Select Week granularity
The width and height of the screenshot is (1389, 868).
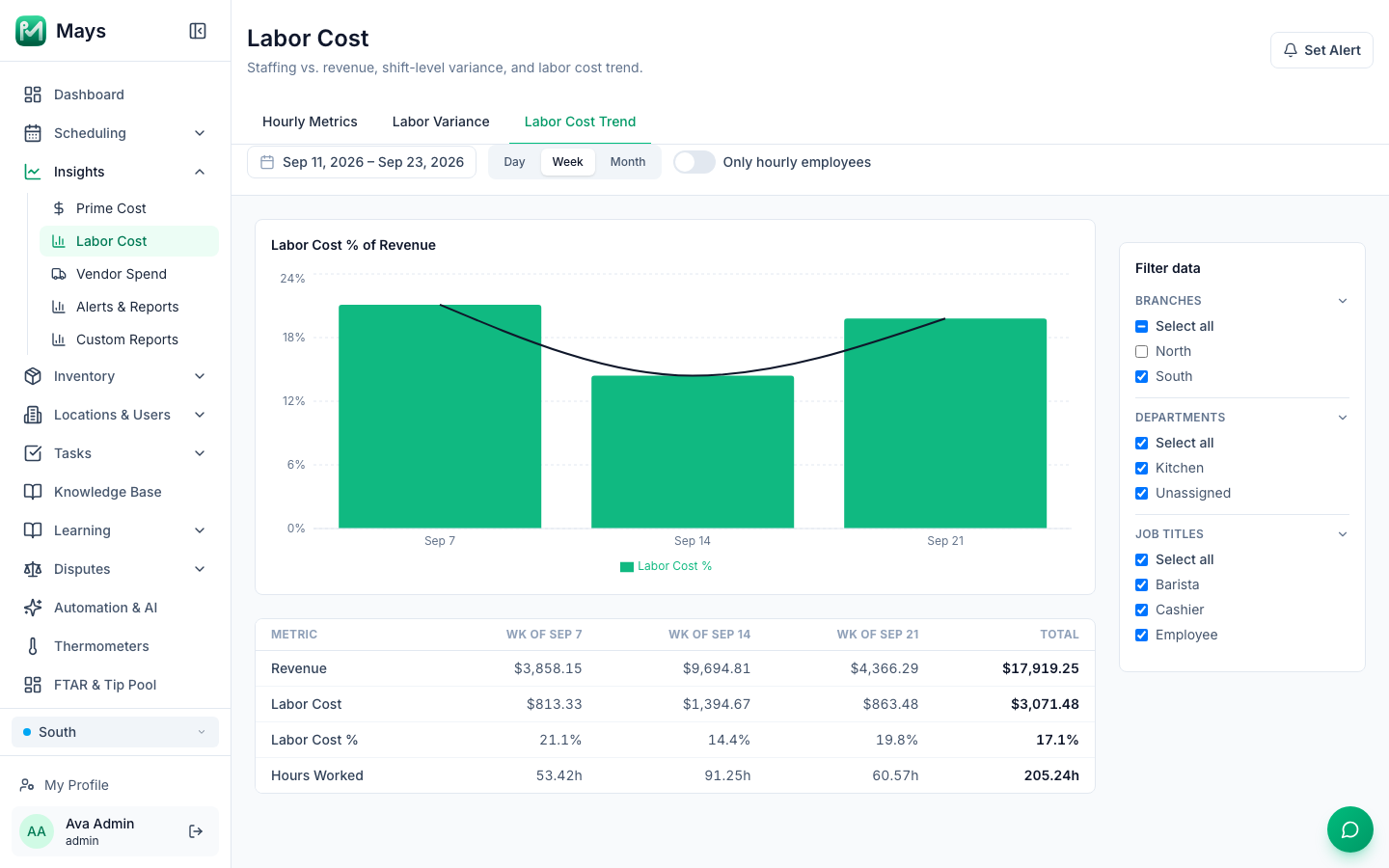click(567, 162)
